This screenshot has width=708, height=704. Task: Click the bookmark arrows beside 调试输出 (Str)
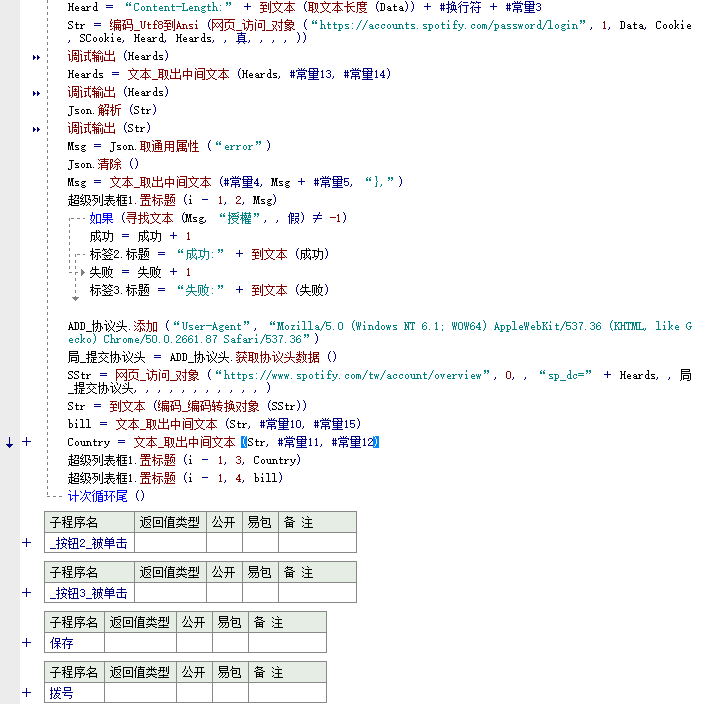[x=37, y=129]
